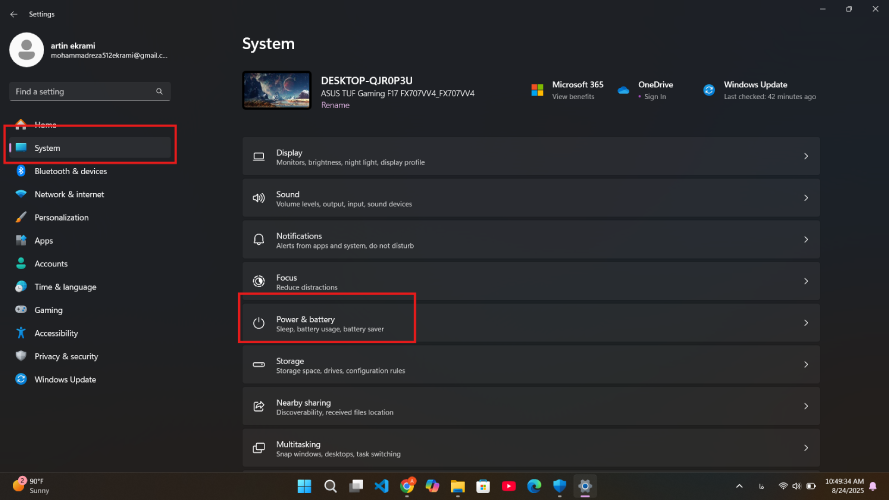The image size is (889, 500).
Task: Click the Gaming controller icon
Action: pos(21,310)
